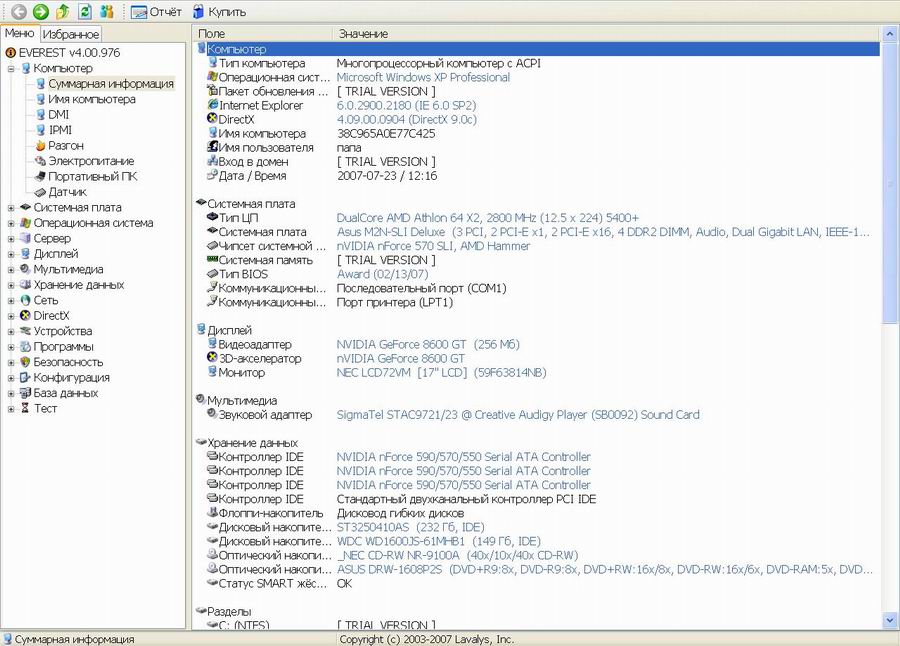Select the Меню tab

point(20,33)
